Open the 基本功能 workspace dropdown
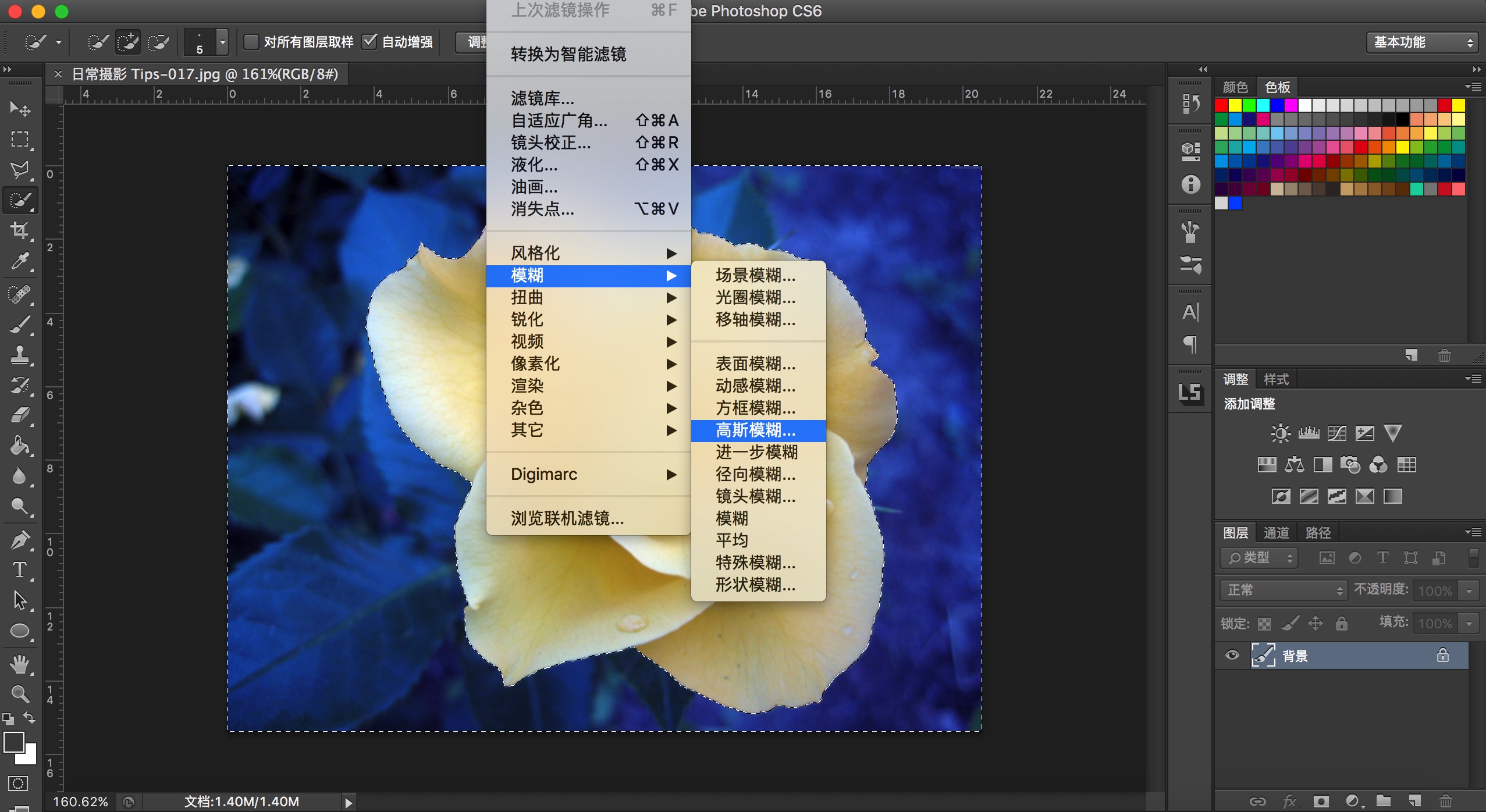The image size is (1486, 812). tap(1421, 42)
